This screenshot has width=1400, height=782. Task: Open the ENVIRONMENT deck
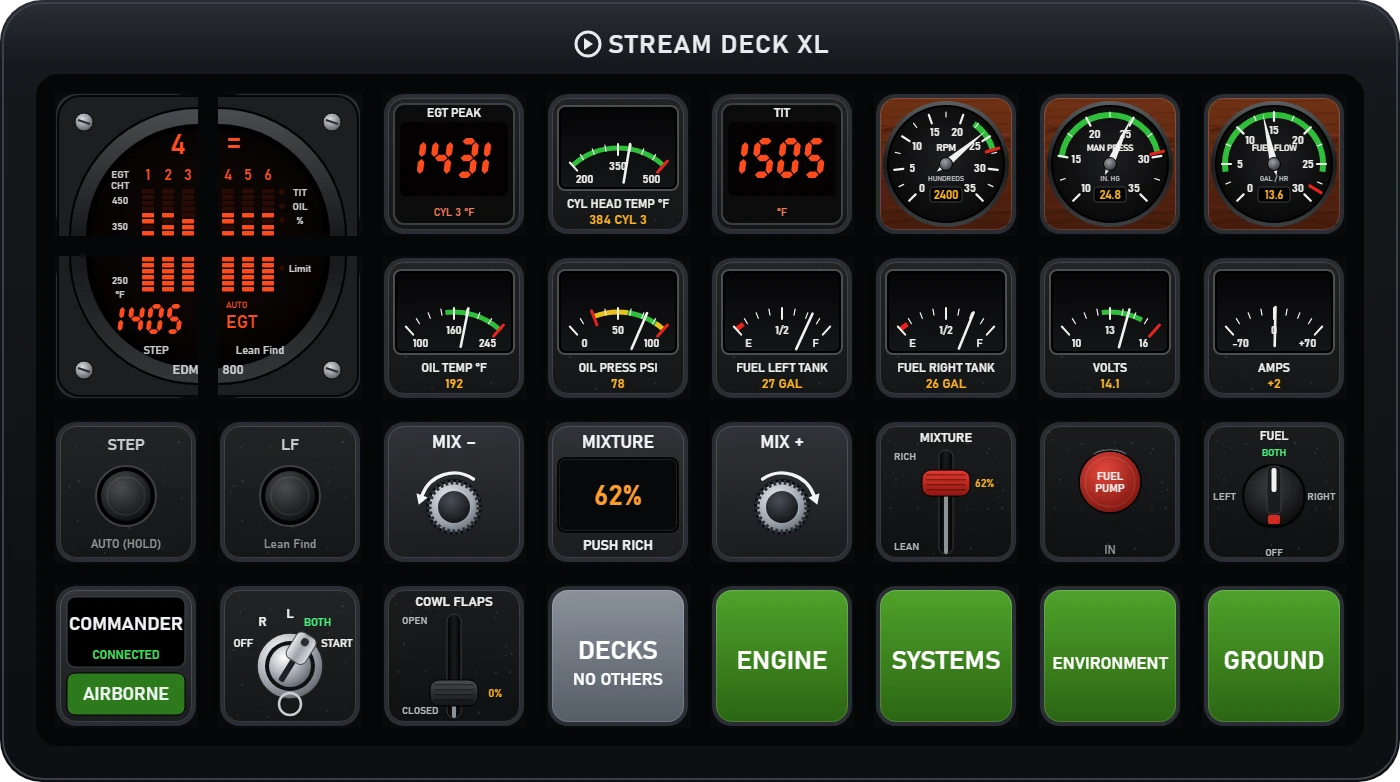(1110, 656)
